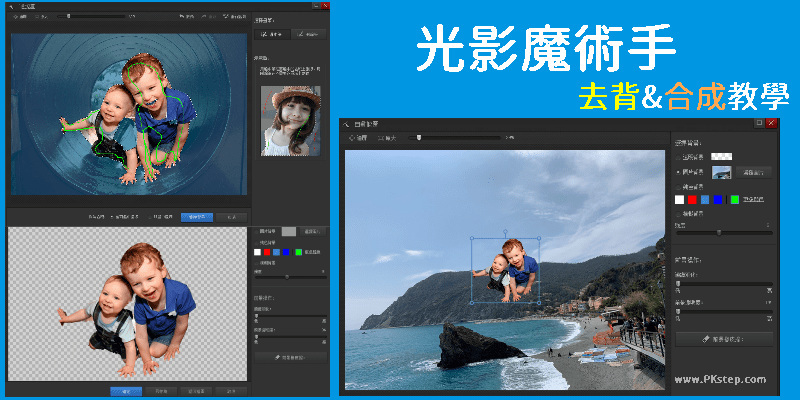Pick green swatch in cutout preview panel
This screenshot has height=400, width=800.
coord(298,252)
